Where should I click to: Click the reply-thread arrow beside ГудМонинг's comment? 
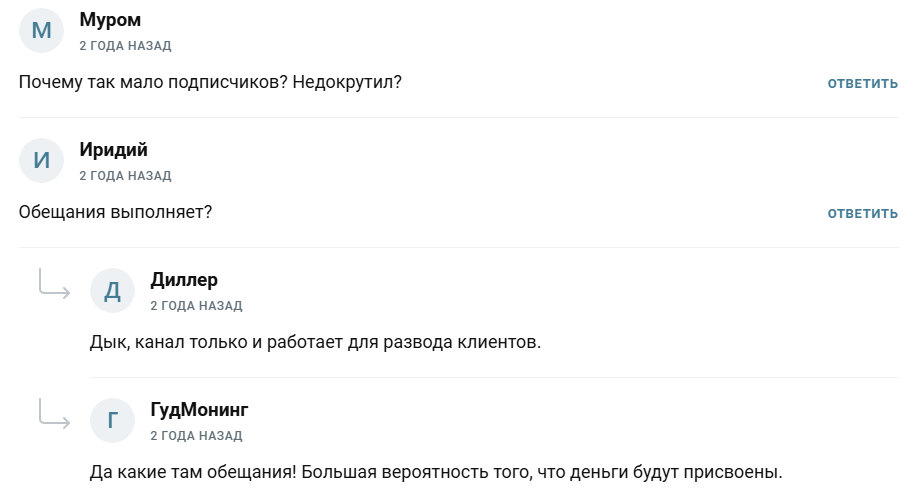point(54,415)
